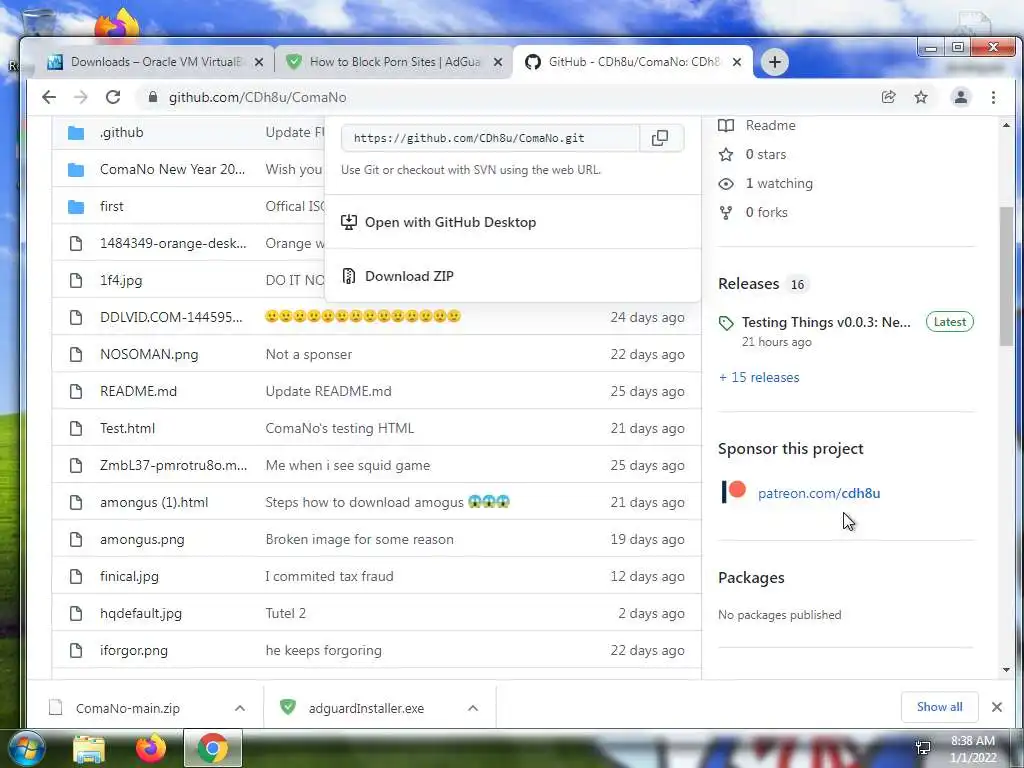Viewport: 1024px width, 768px height.
Task: Open NOSOMAN.png file
Action: 149,355
